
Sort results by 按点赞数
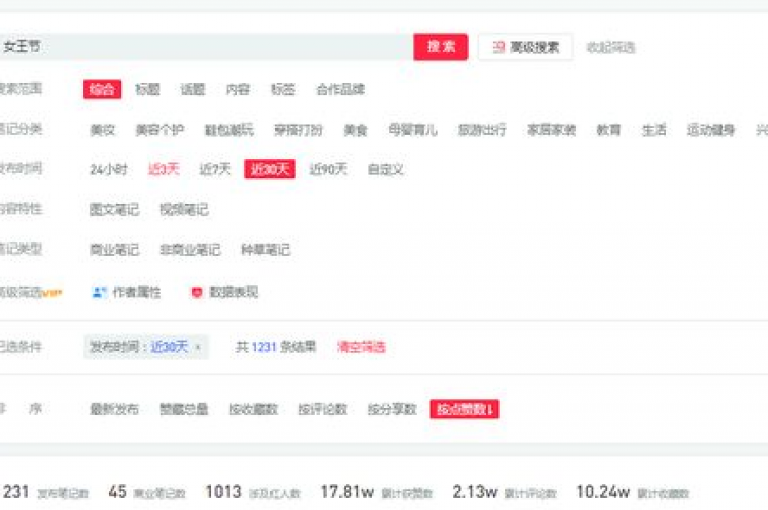click(464, 409)
